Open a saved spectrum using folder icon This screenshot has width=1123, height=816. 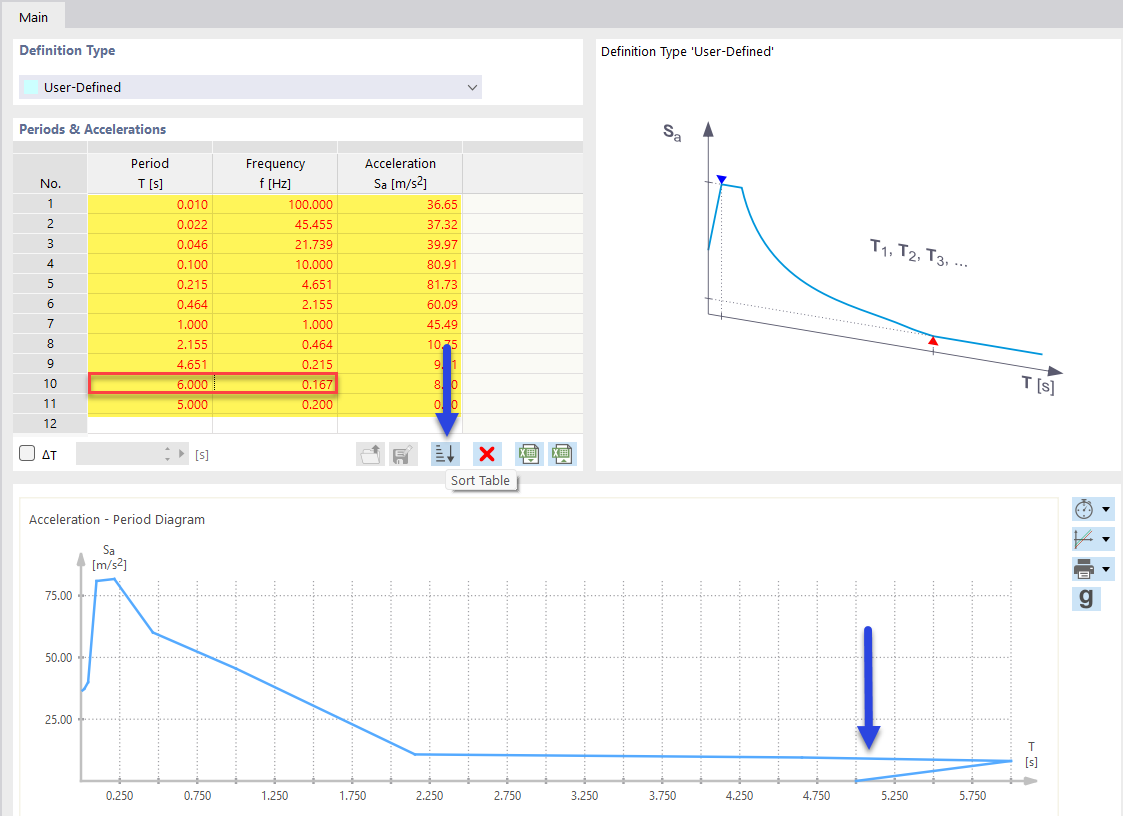(370, 454)
